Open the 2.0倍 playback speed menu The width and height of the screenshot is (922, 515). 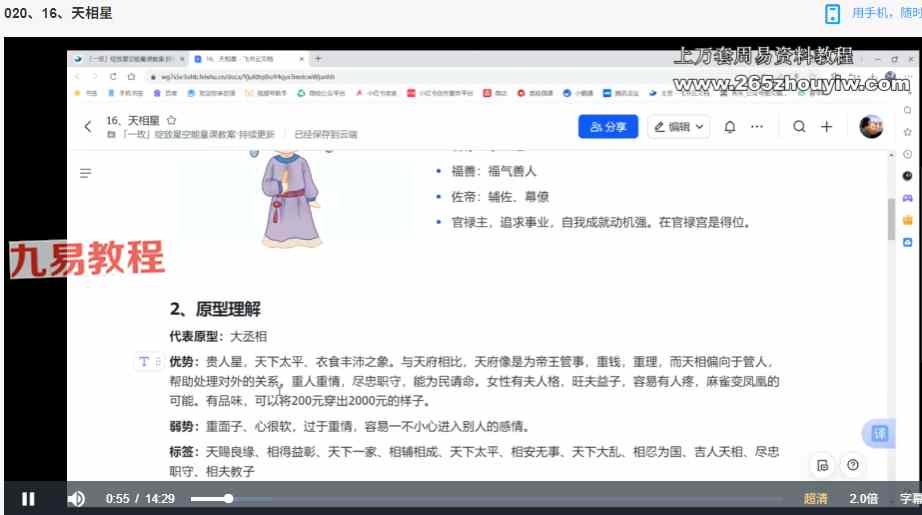(x=862, y=499)
